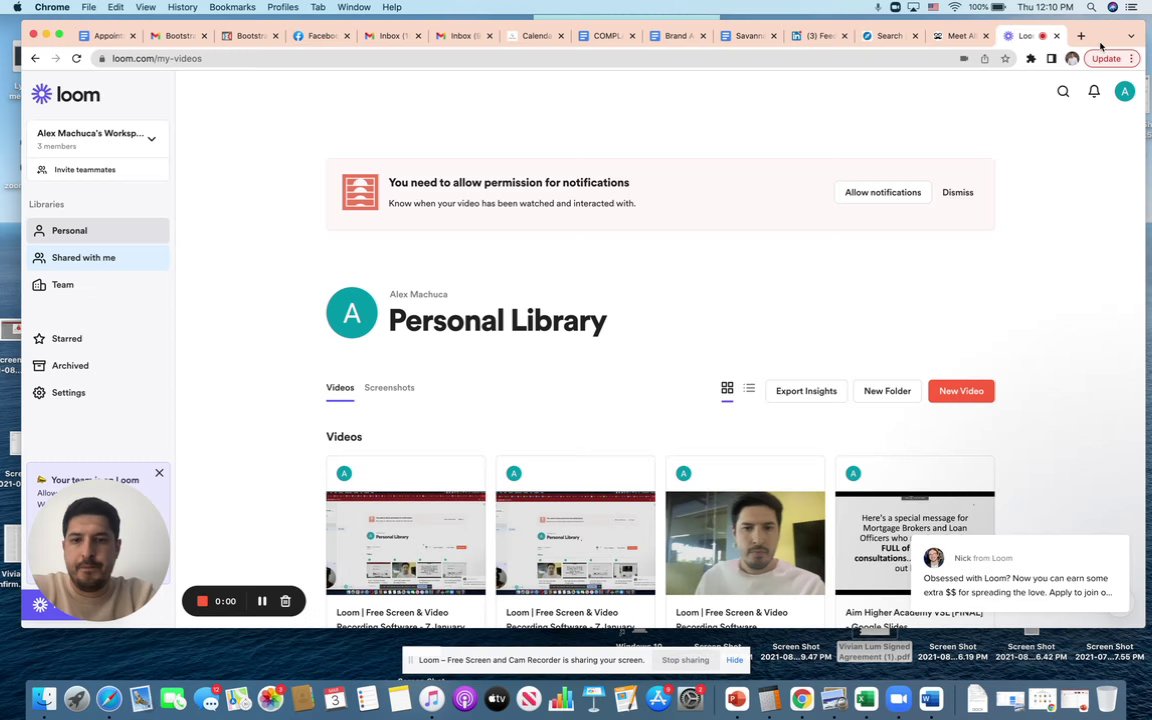Open the account avatar menu in the top right

coord(1124,91)
